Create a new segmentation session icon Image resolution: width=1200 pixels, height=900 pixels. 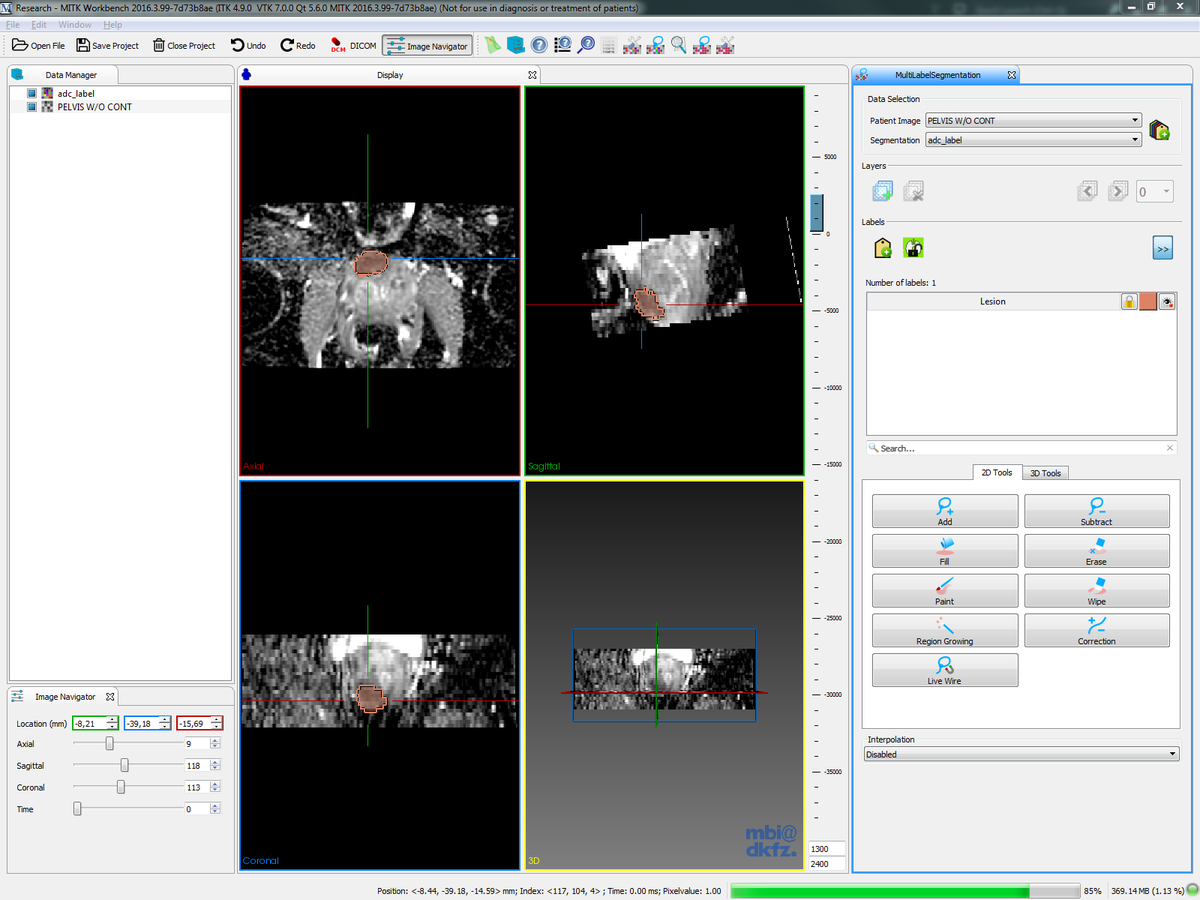click(1159, 130)
